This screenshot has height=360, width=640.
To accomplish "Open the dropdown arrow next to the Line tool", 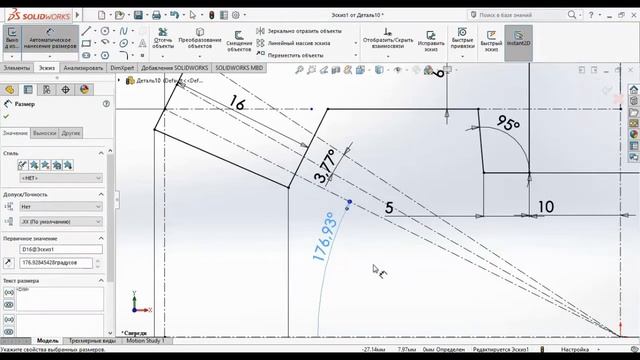I will click(x=95, y=31).
